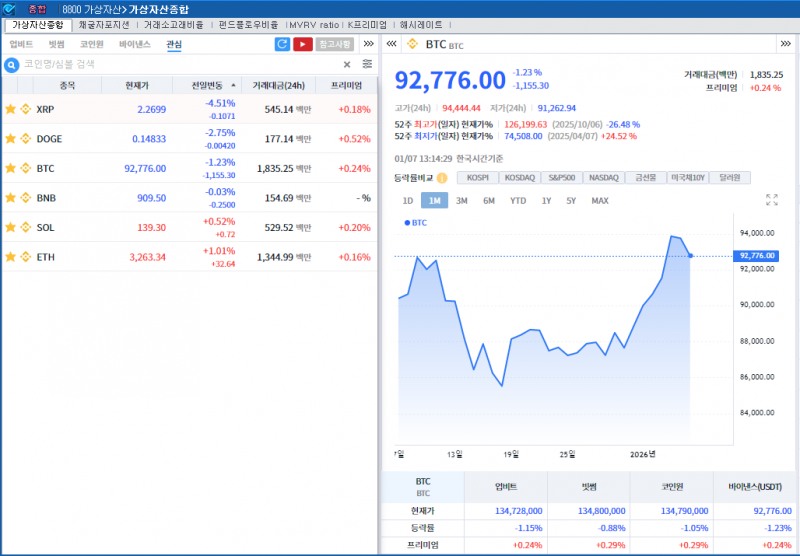Click the 종합 label in title bar

tap(37, 9)
